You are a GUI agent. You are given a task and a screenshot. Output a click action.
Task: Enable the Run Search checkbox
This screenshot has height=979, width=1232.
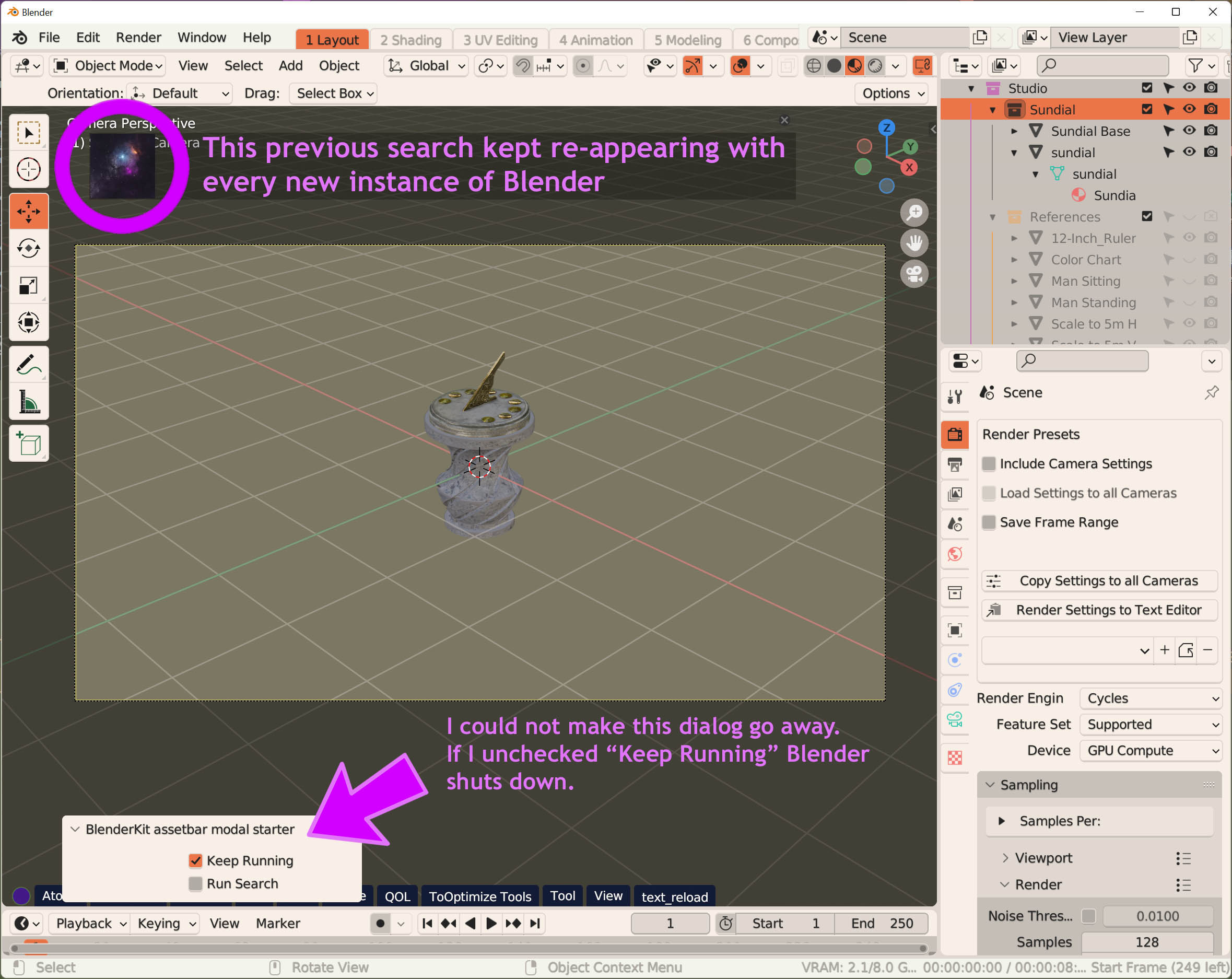pyautogui.click(x=196, y=883)
